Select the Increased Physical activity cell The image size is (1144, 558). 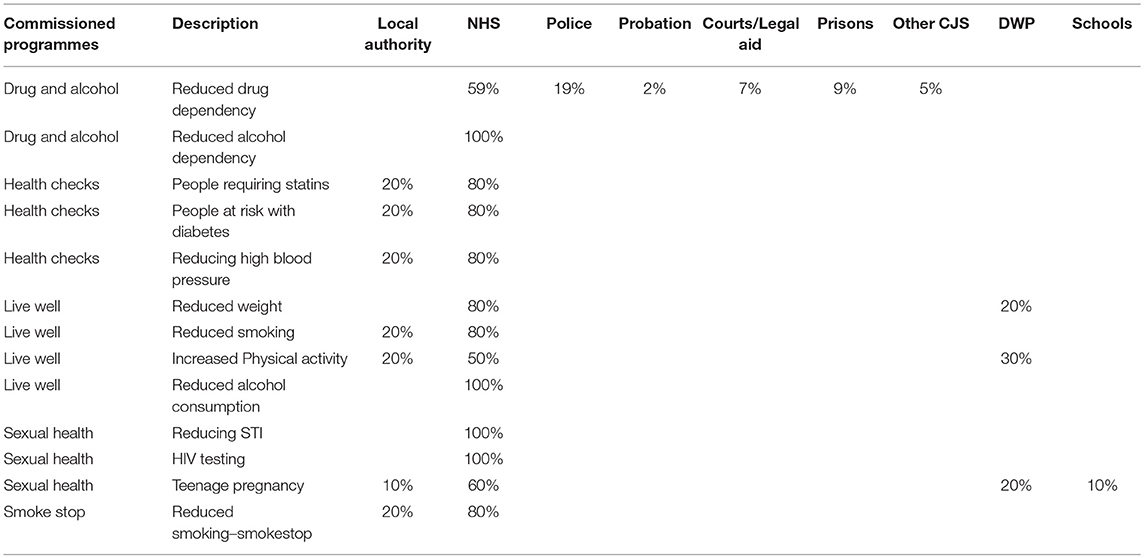(x=260, y=359)
